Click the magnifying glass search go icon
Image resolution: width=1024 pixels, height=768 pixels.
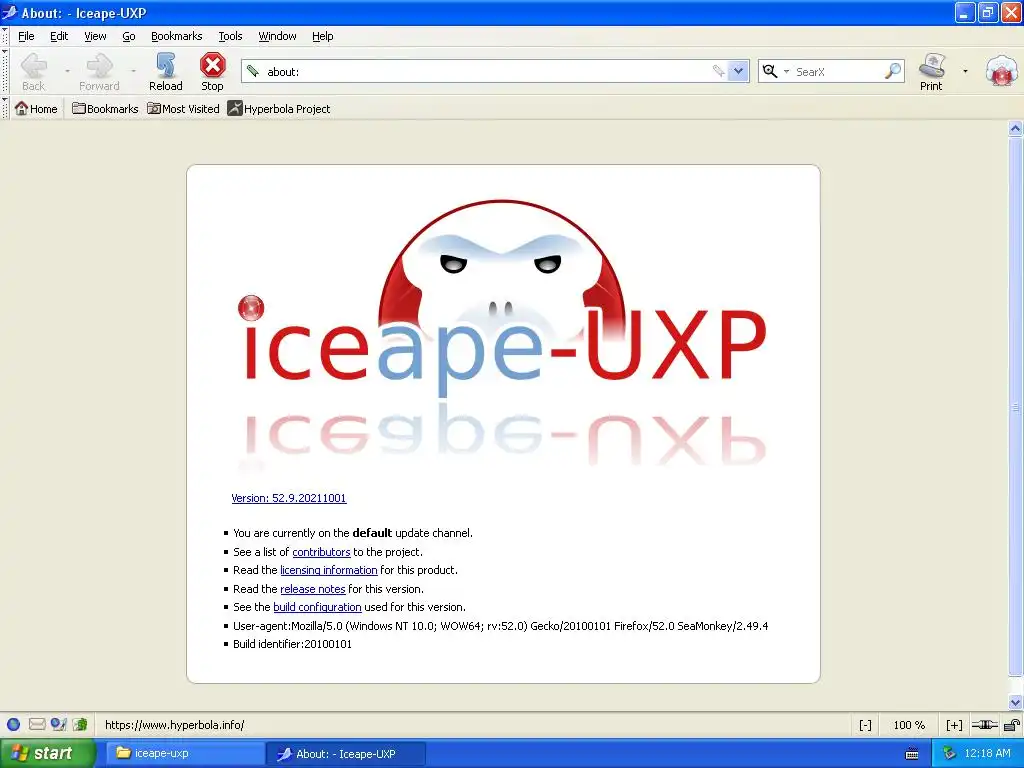(x=892, y=71)
